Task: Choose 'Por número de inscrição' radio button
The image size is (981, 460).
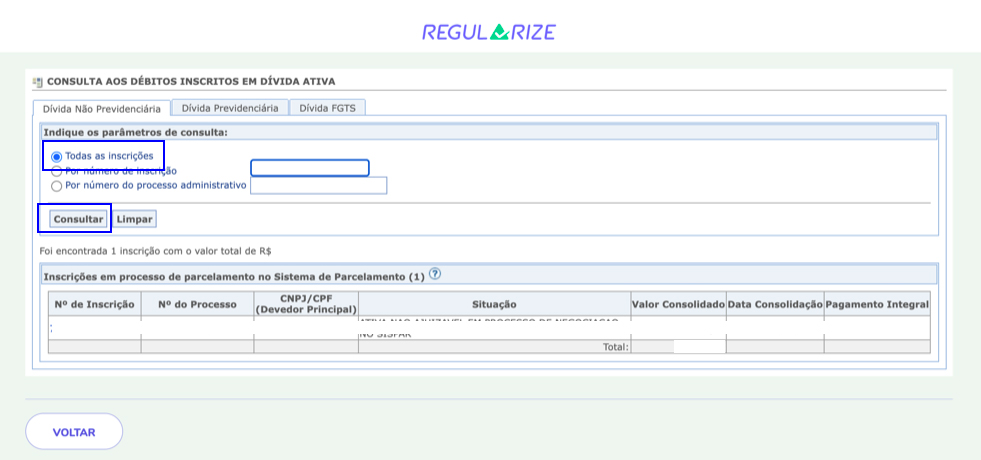Action: (x=57, y=171)
